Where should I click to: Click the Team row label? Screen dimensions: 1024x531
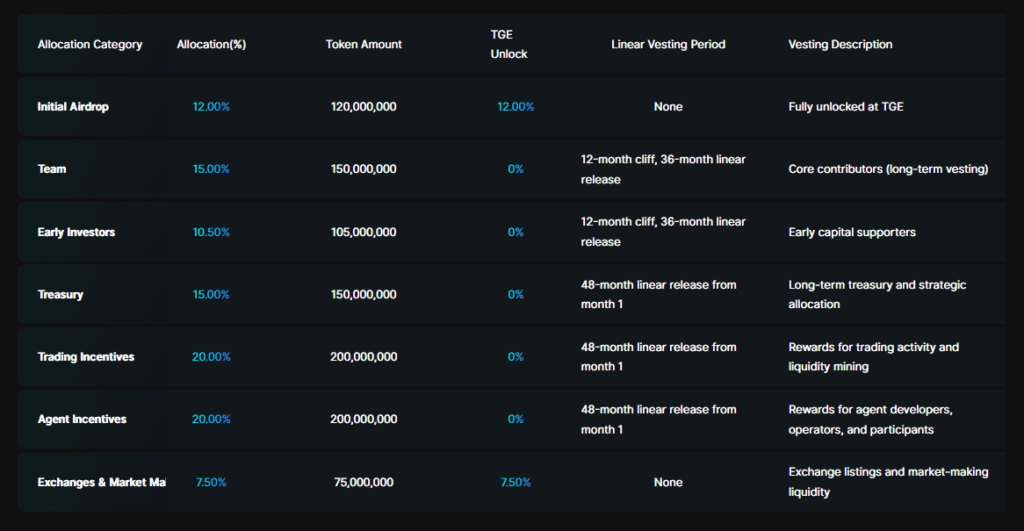tap(52, 169)
